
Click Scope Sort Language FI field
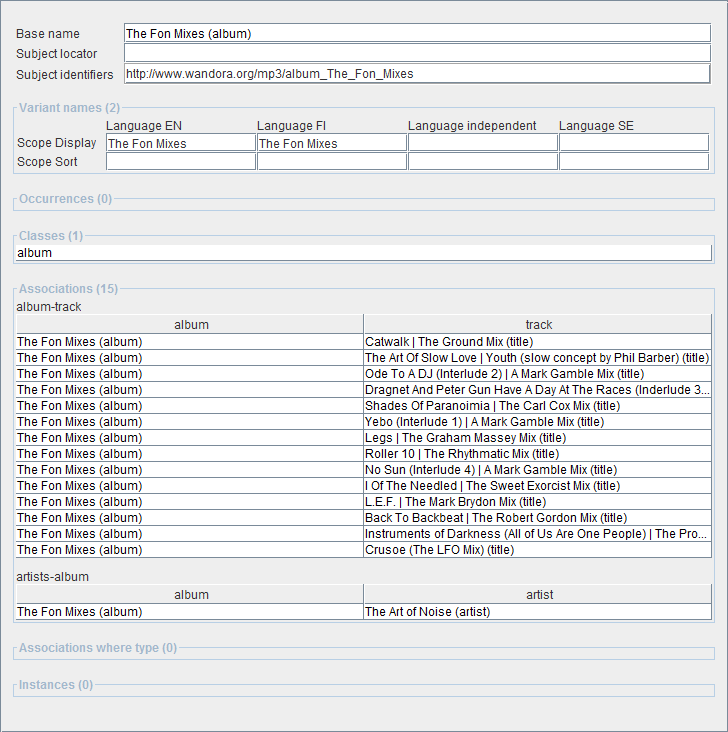point(332,162)
